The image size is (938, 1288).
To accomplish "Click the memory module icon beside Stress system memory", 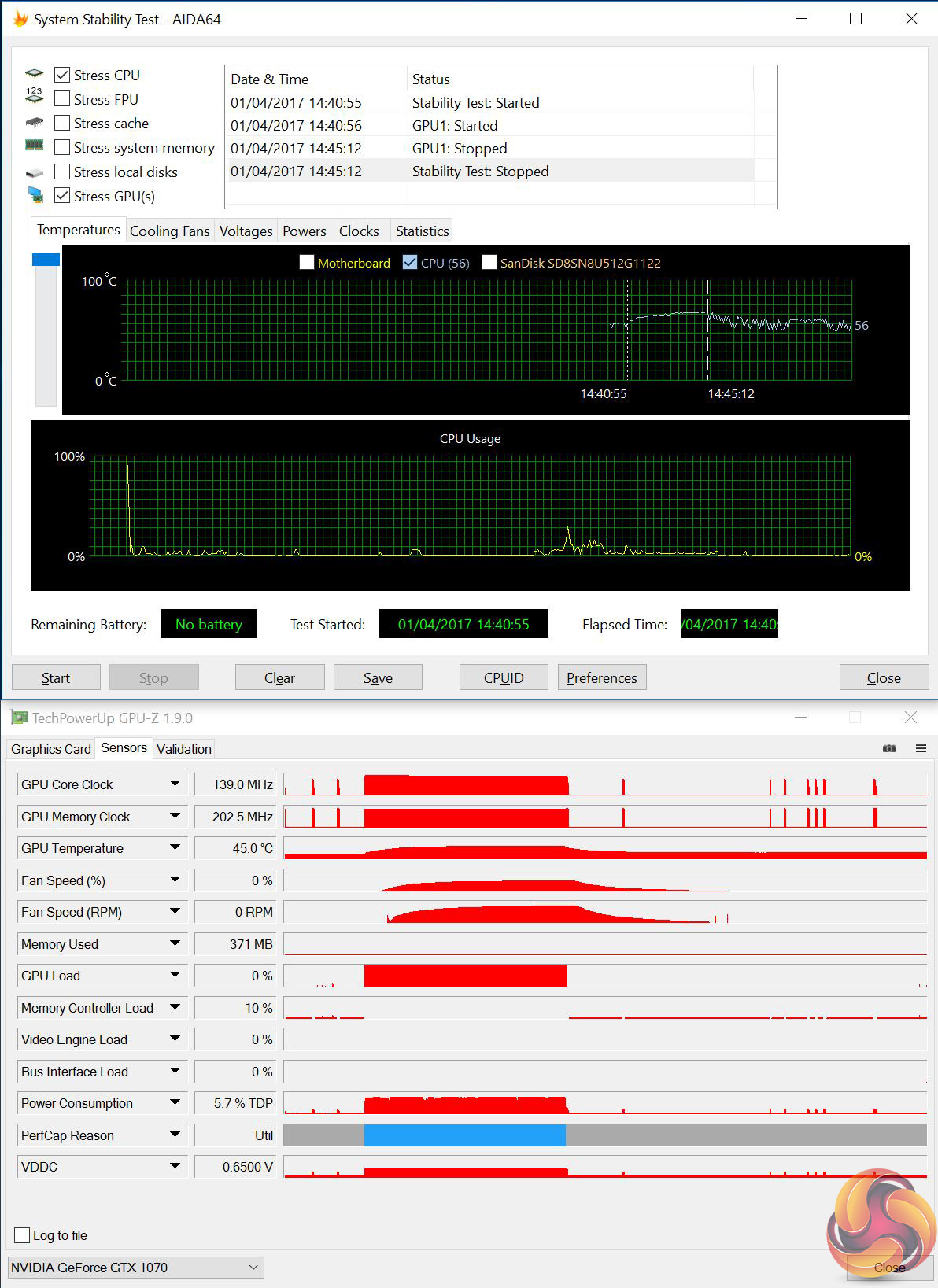I will (35, 146).
